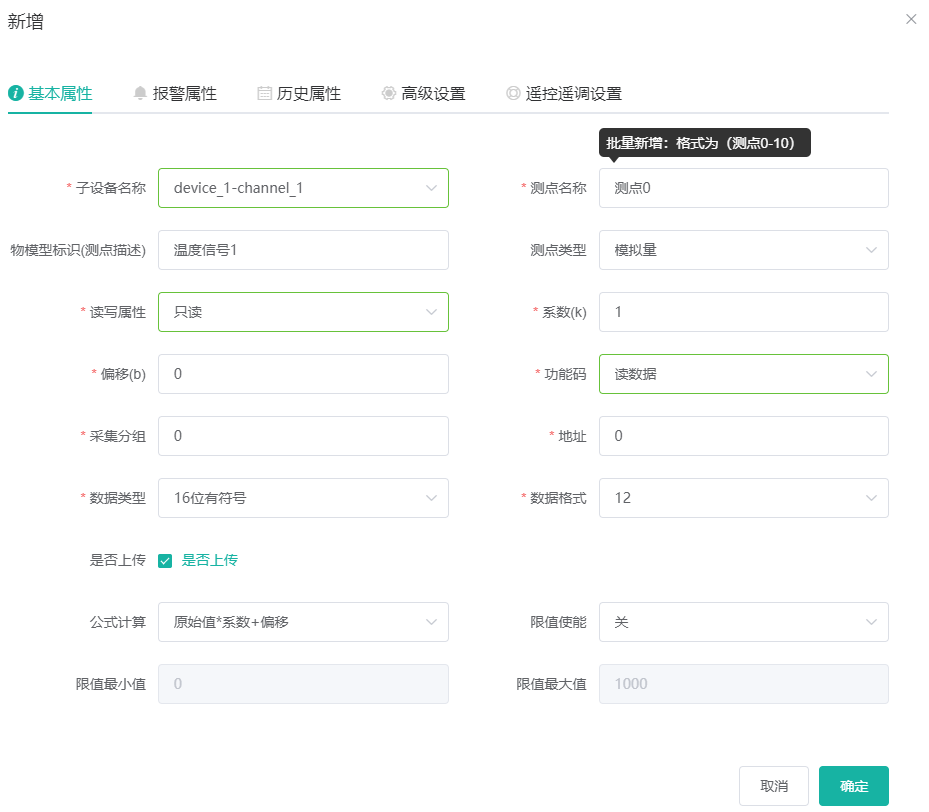Click the 测点名称 input field

(x=743, y=188)
